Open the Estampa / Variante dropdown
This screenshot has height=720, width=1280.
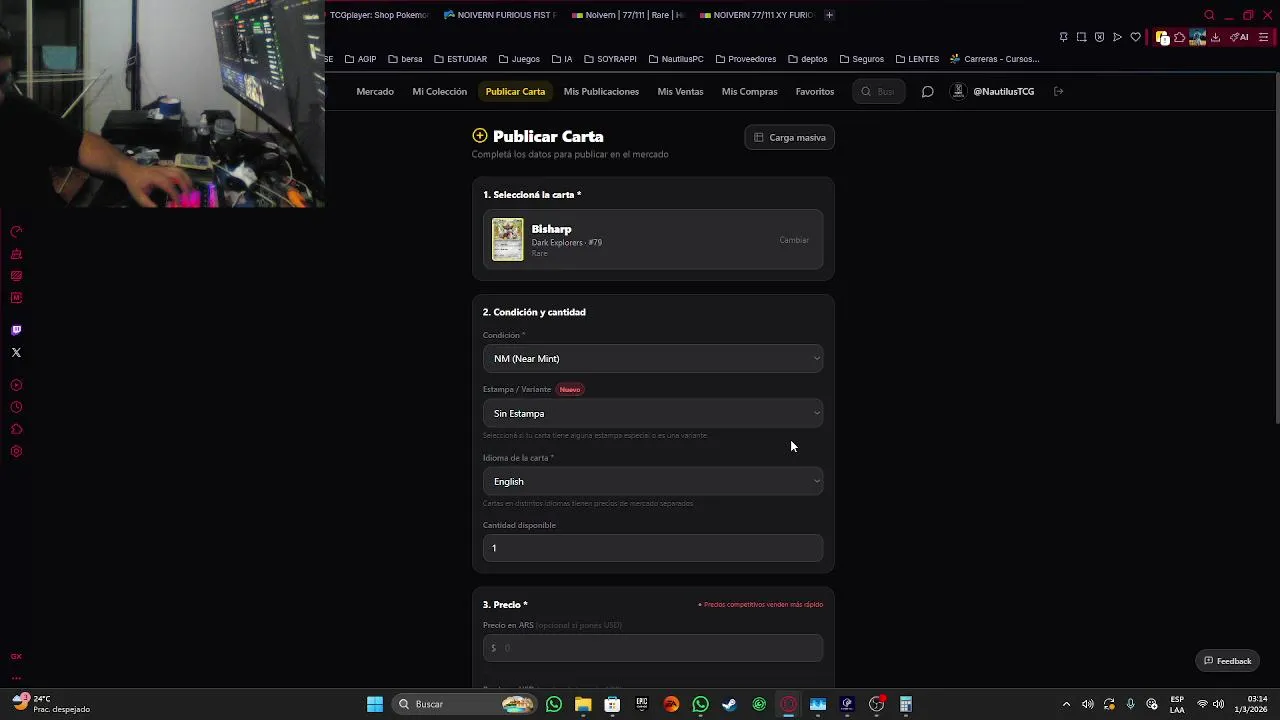pyautogui.click(x=653, y=413)
